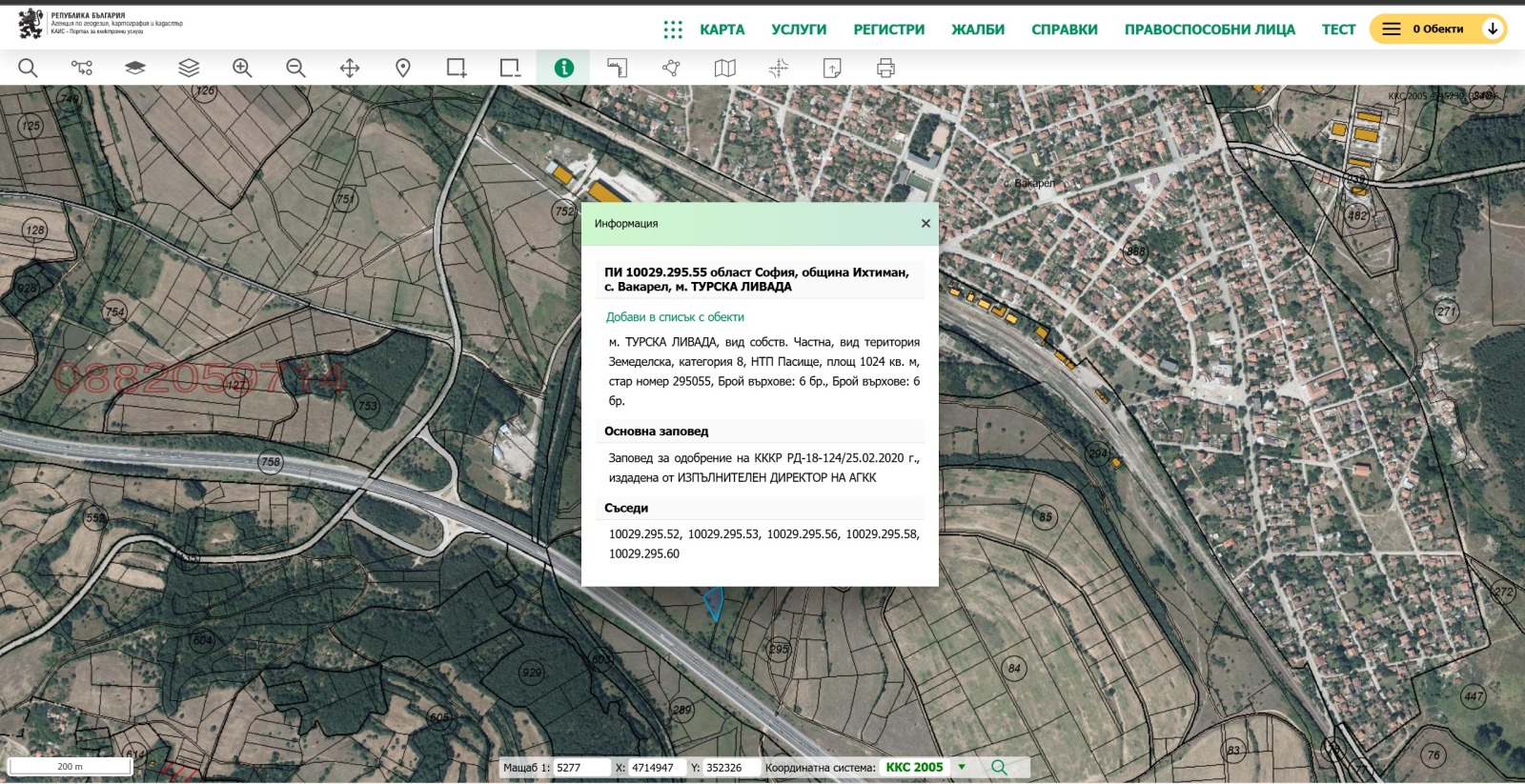Zoom out of the map

coord(295,68)
